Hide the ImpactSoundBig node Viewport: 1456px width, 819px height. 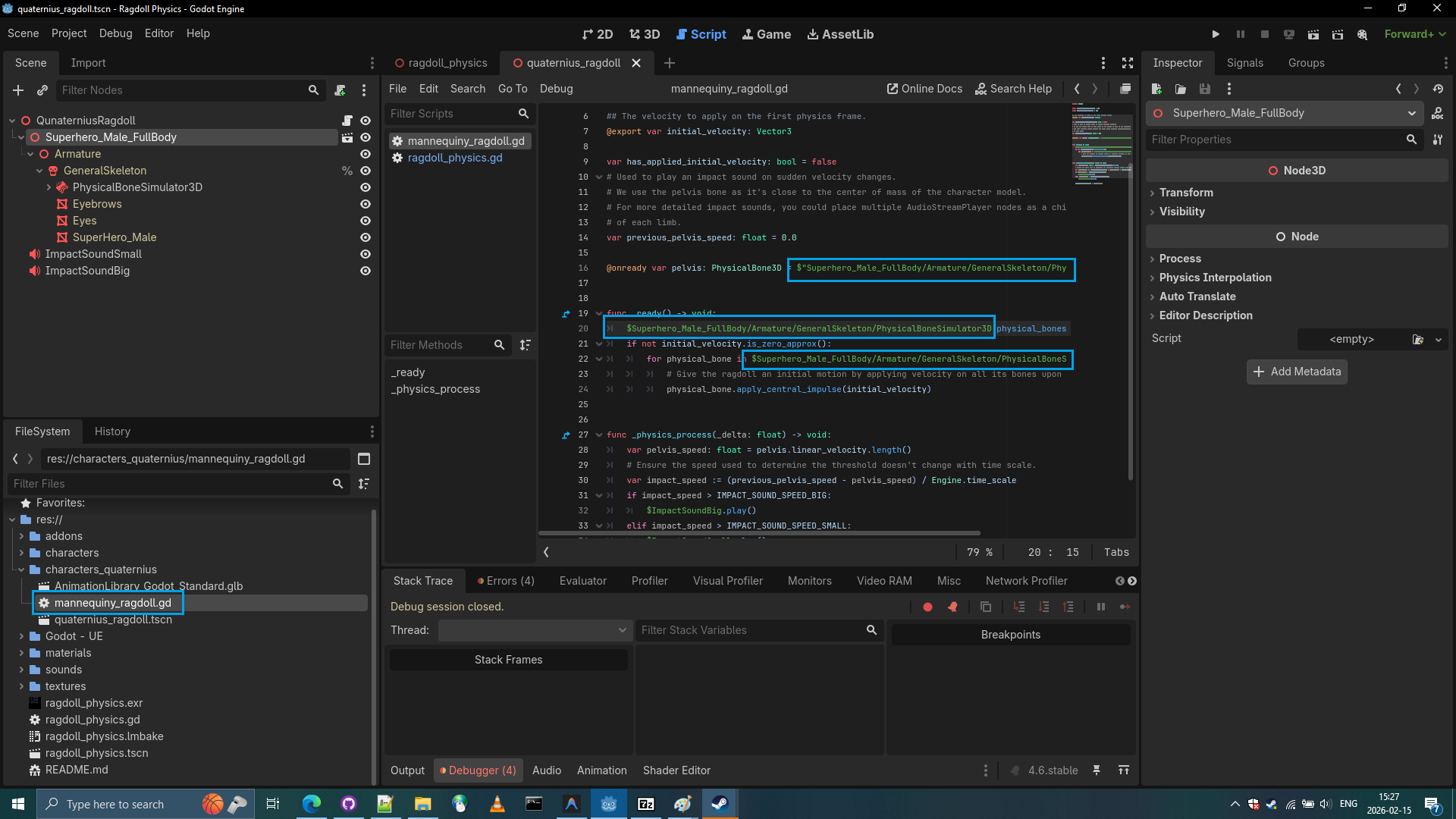[x=366, y=271]
